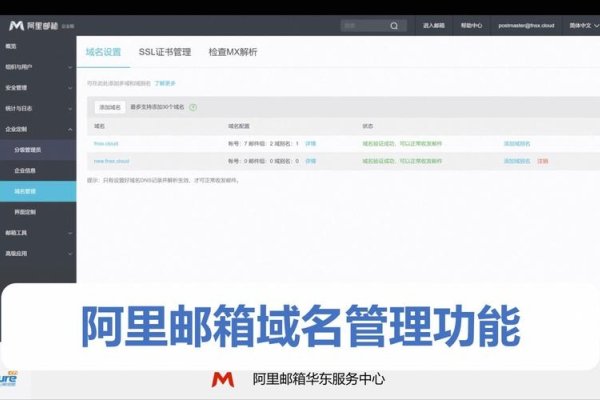Image resolution: width=600 pixels, height=400 pixels.
Task: Open 分级管理员 in the sidebar
Action: (x=38, y=150)
